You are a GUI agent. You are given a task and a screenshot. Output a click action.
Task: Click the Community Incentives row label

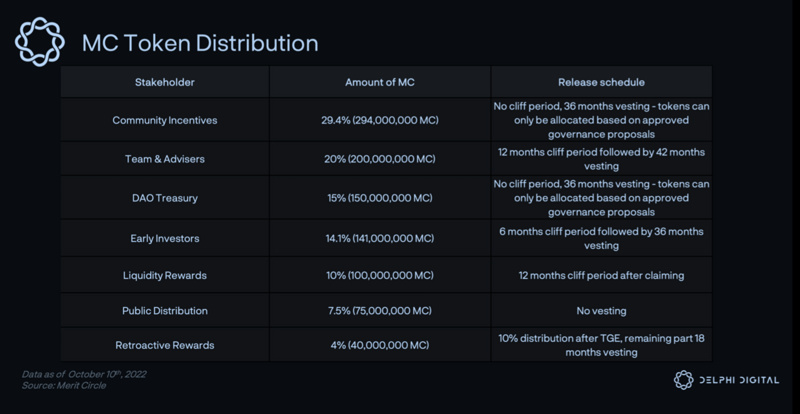pos(165,120)
